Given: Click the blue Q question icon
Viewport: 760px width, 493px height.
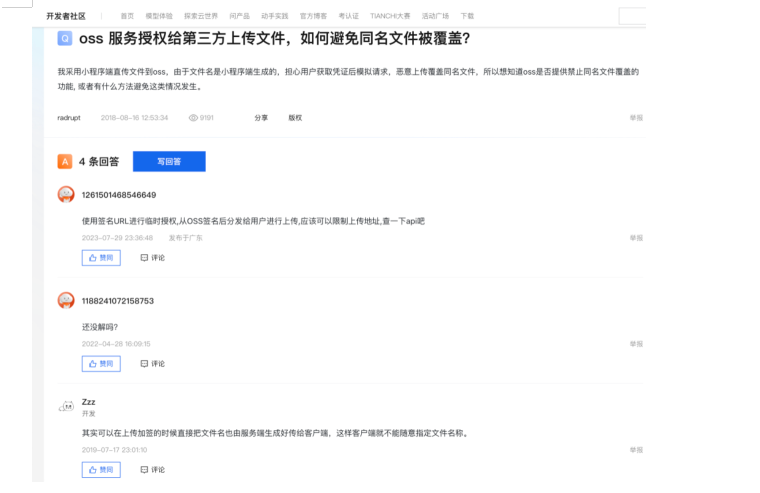Looking at the screenshot, I should [x=65, y=38].
